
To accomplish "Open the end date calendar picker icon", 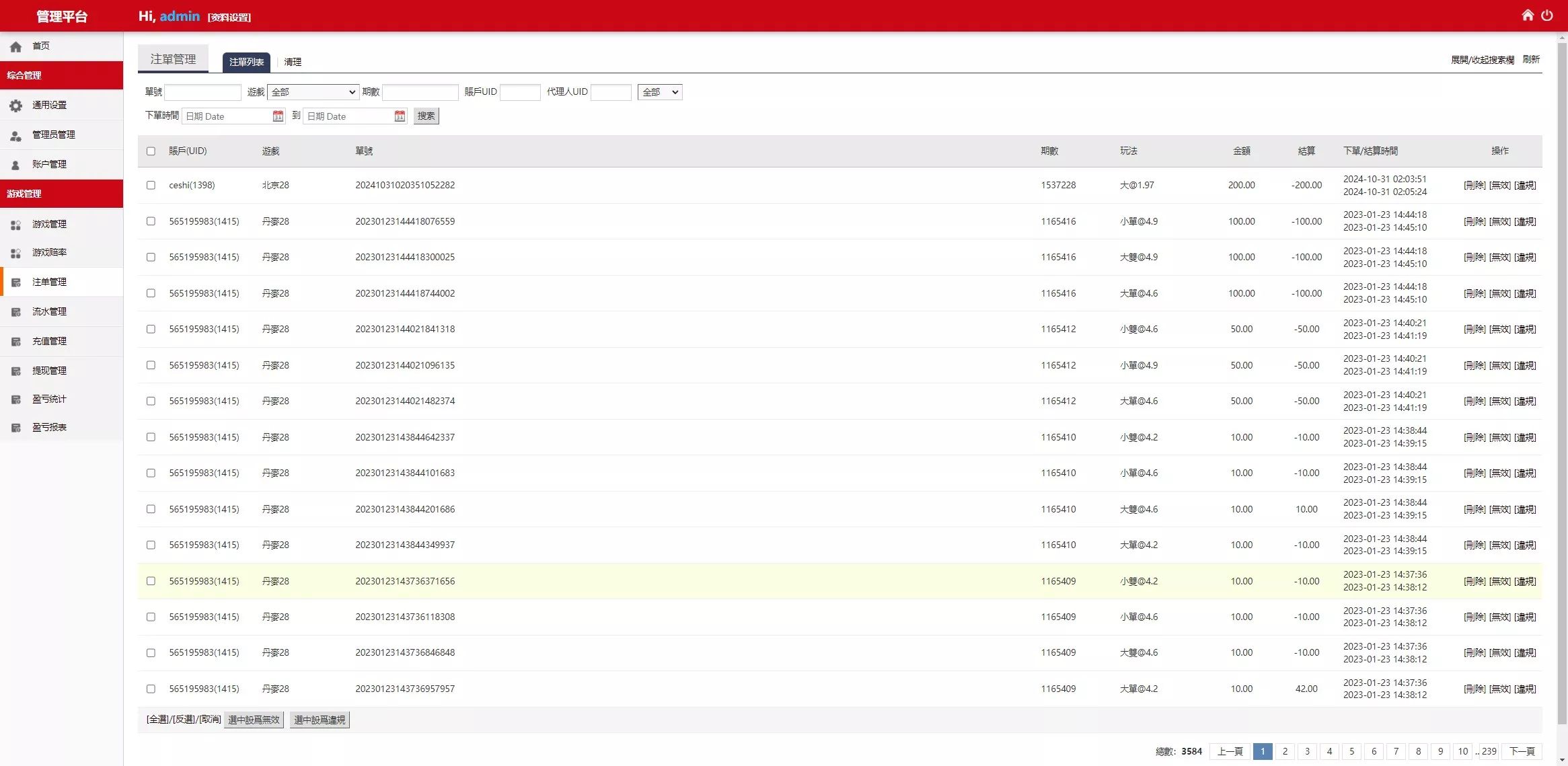I will pos(400,116).
